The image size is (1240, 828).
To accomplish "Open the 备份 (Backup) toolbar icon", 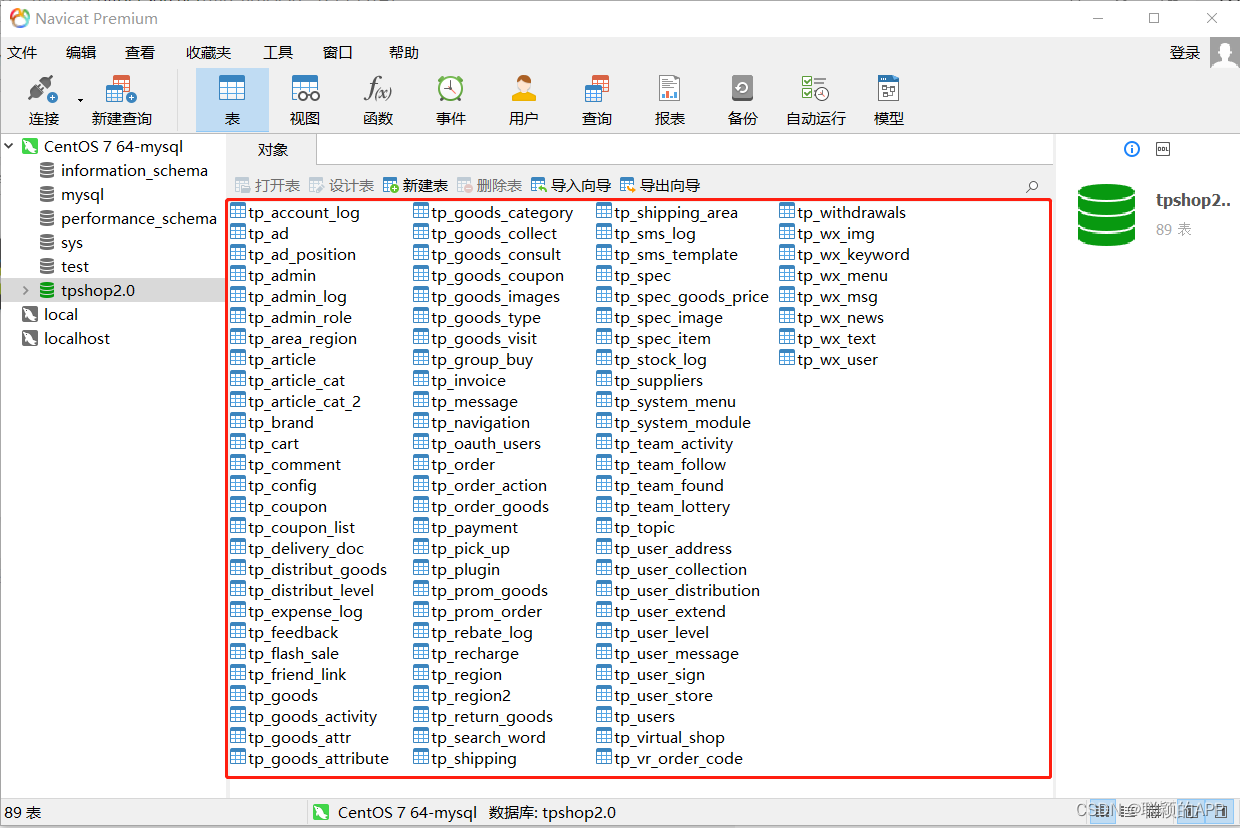I will [x=742, y=98].
